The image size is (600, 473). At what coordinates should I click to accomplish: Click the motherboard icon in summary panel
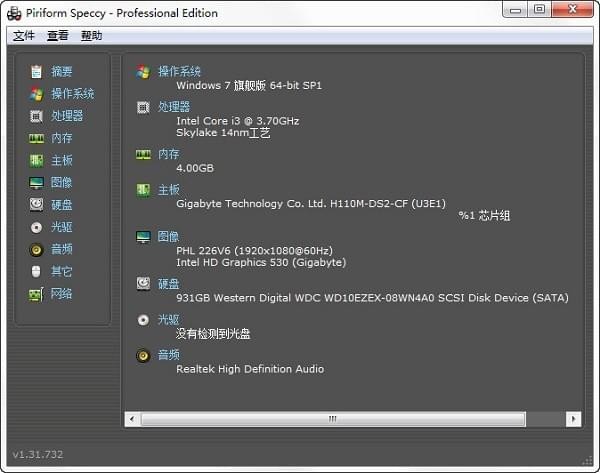tap(143, 190)
